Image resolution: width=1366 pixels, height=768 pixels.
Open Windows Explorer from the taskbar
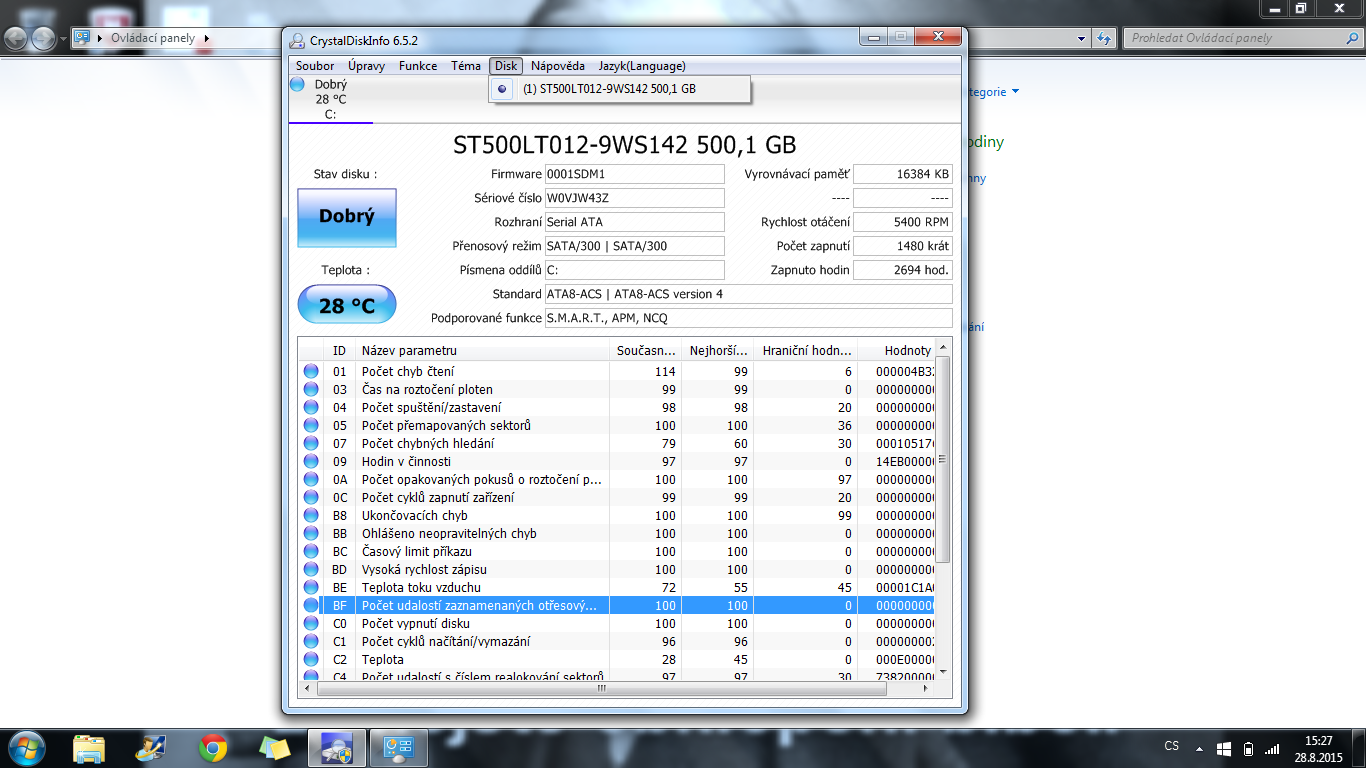pos(89,747)
